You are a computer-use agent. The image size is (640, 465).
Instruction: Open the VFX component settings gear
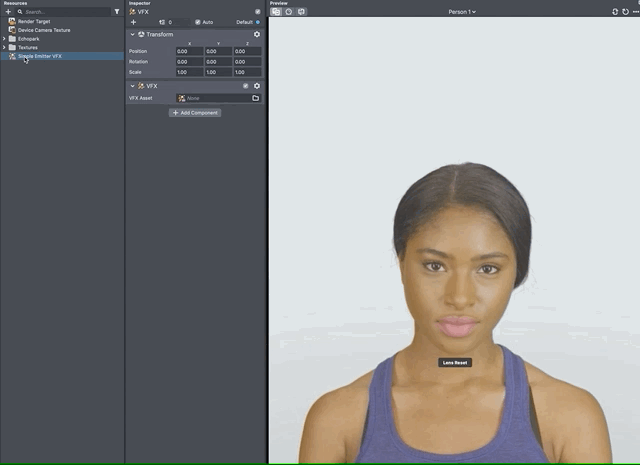(256, 86)
